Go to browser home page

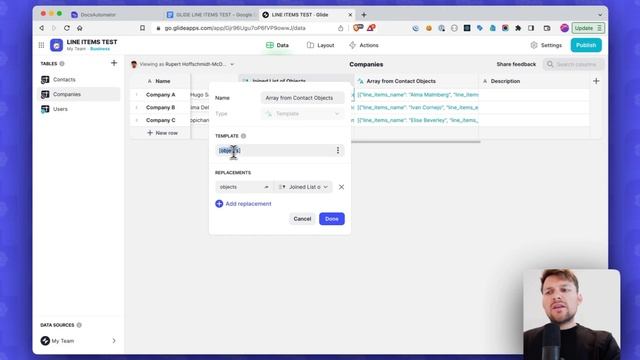[x=80, y=28]
